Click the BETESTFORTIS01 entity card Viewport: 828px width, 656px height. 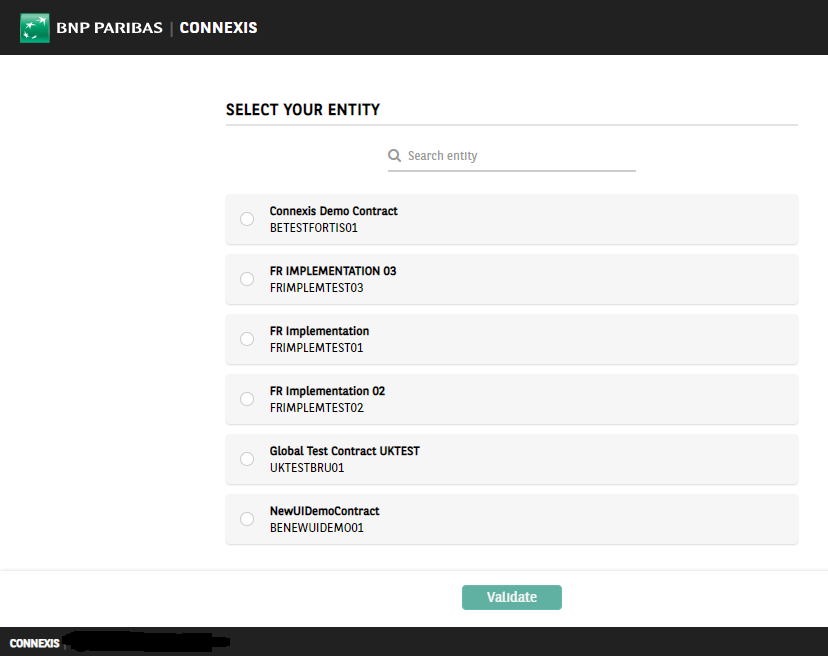[512, 219]
